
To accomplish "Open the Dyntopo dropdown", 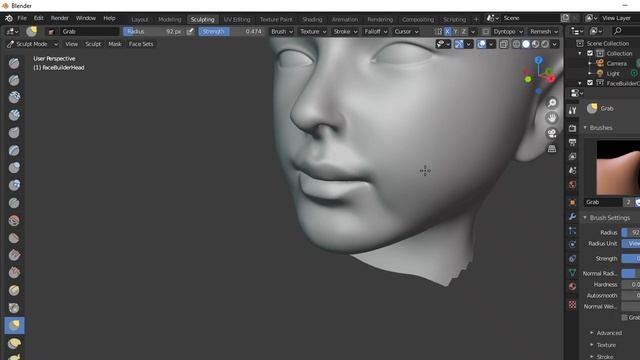I will 508,31.
